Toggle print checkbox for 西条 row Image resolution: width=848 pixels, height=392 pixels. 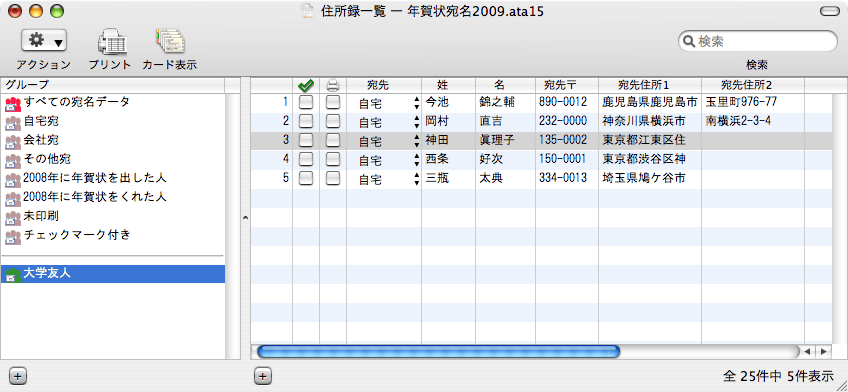click(x=333, y=160)
